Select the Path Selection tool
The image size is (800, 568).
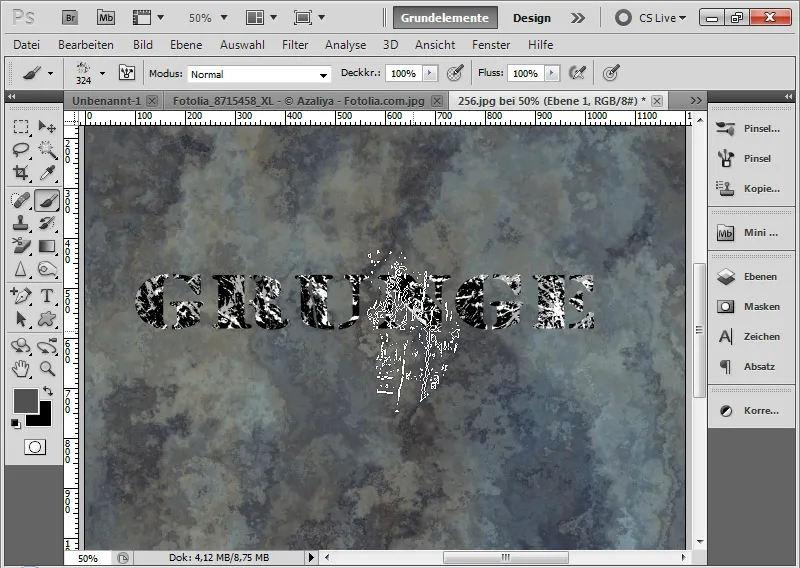point(21,319)
